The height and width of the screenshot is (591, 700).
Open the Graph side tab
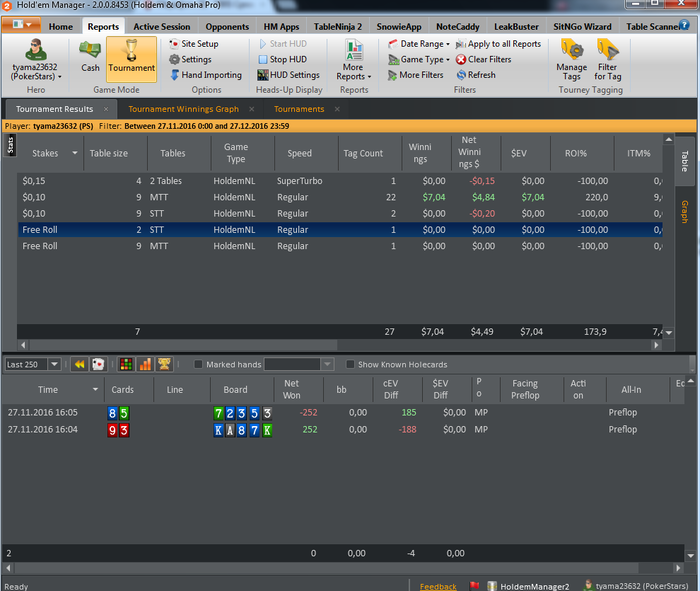[x=684, y=212]
